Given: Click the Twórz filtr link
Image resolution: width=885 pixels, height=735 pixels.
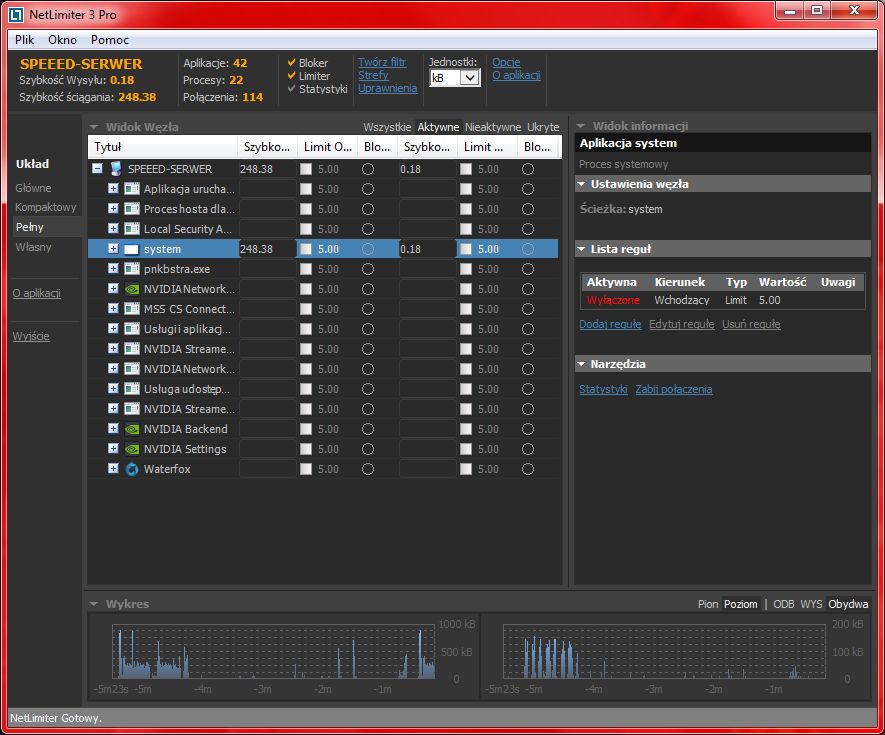Looking at the screenshot, I should click(x=382, y=62).
